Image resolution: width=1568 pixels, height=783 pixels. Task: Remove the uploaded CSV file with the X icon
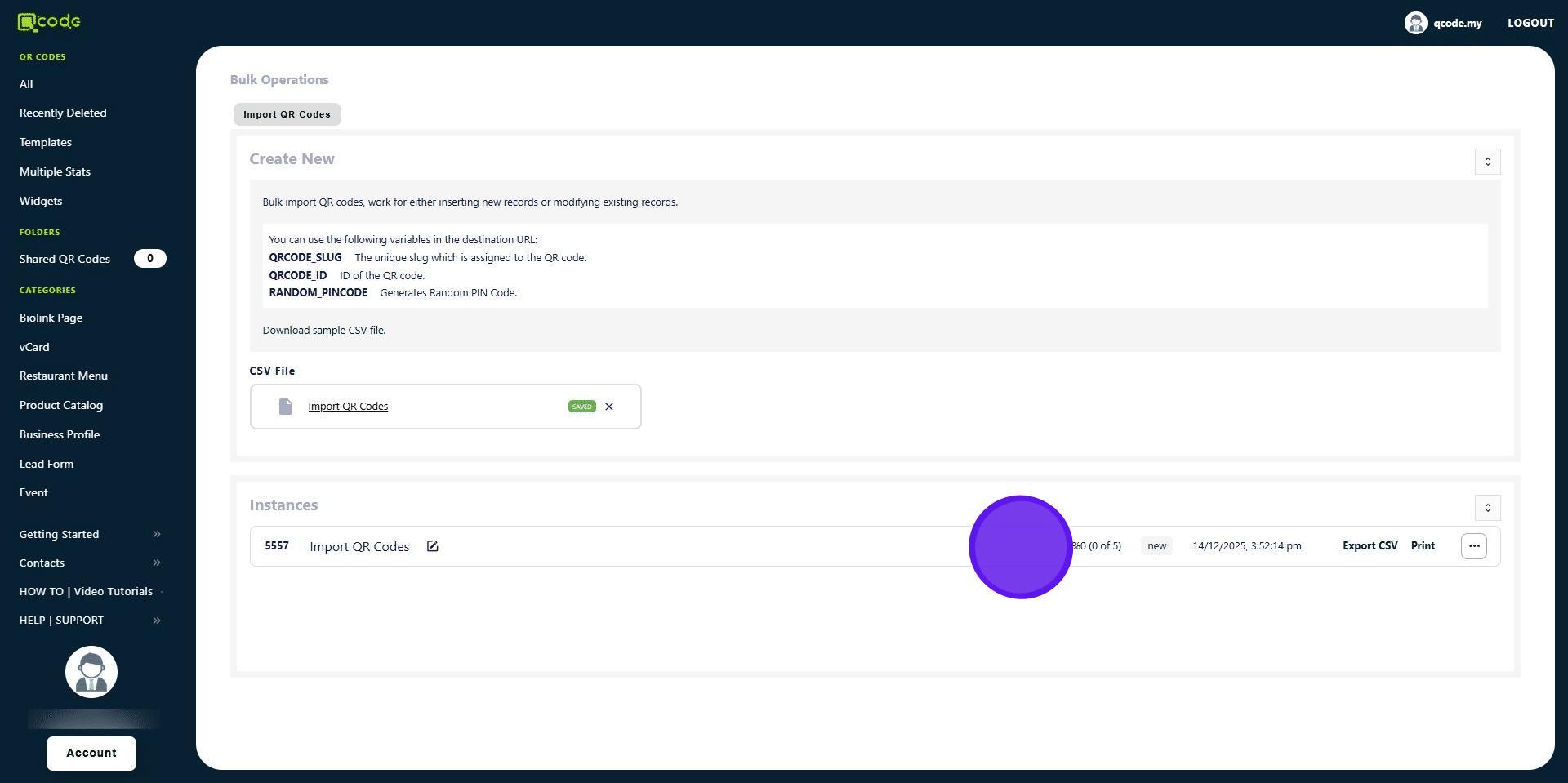pyautogui.click(x=608, y=407)
